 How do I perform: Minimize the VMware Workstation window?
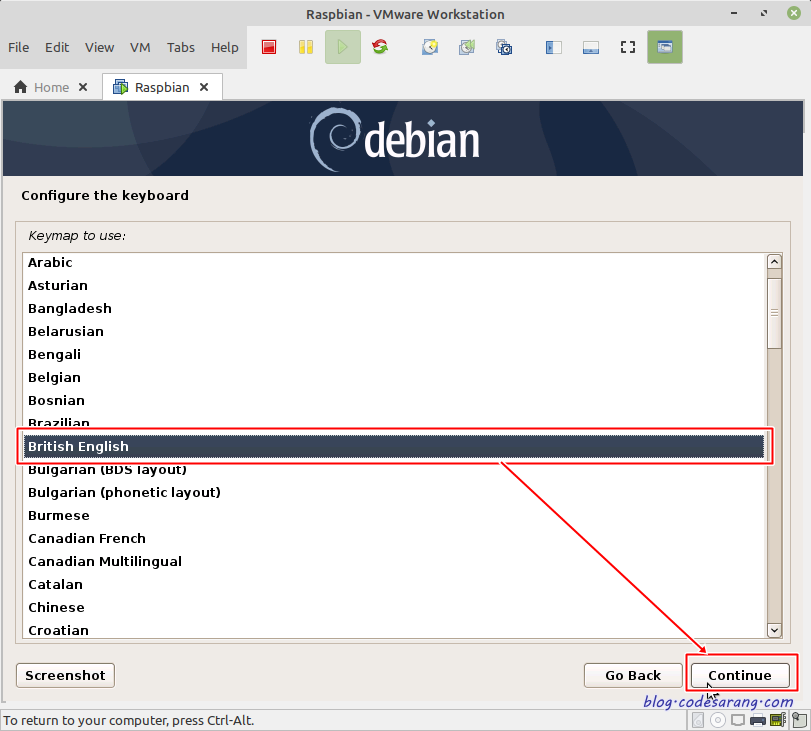click(x=734, y=13)
